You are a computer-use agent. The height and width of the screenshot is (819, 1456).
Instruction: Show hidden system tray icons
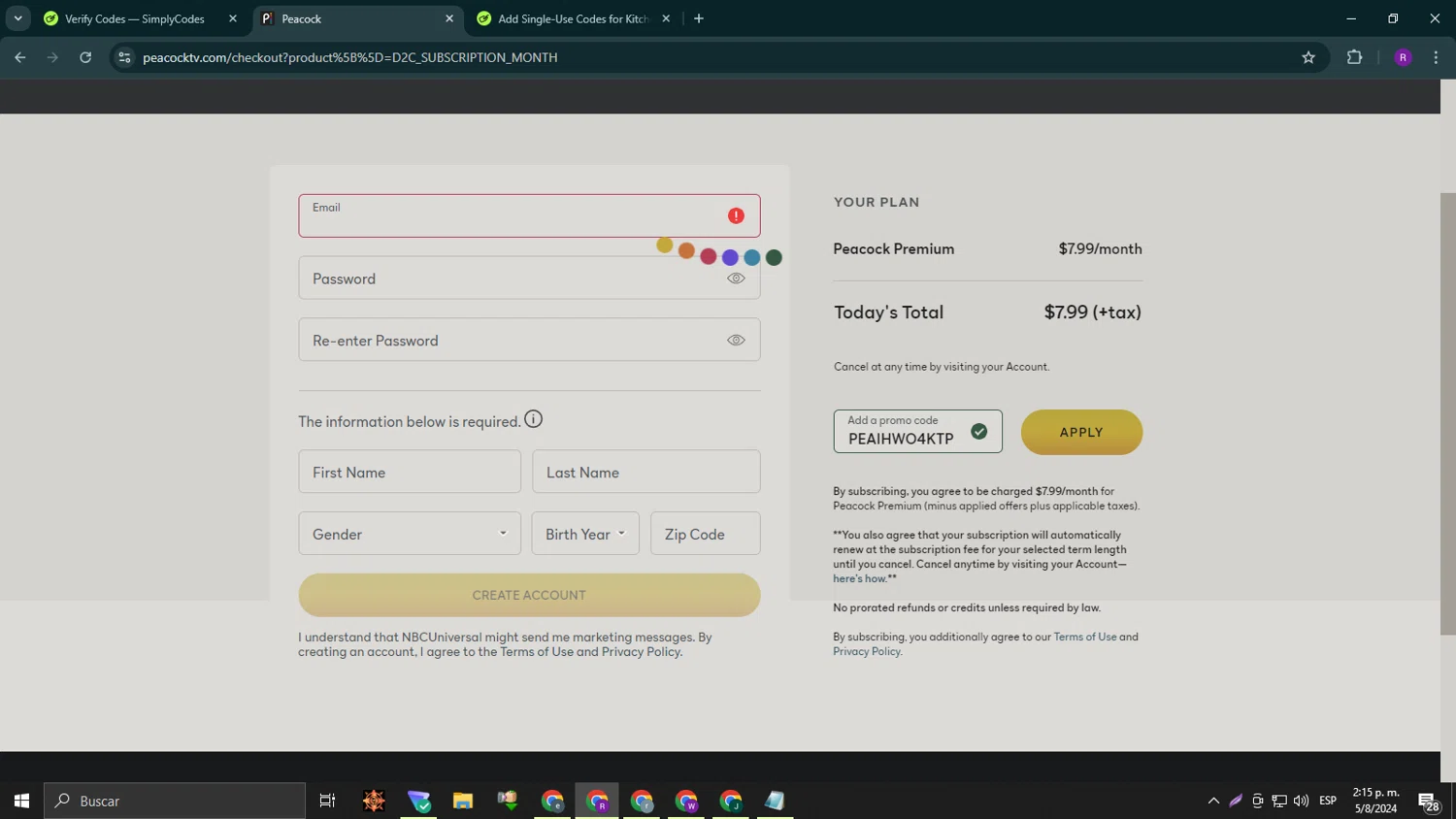pyautogui.click(x=1213, y=801)
